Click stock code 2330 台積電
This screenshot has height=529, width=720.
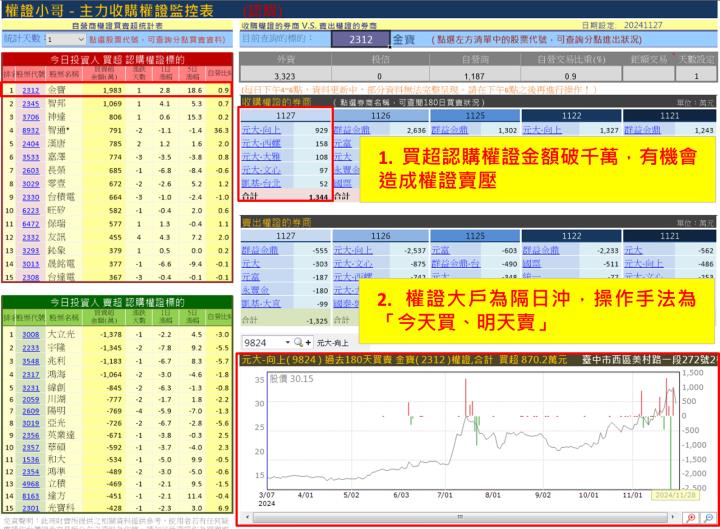coord(31,196)
